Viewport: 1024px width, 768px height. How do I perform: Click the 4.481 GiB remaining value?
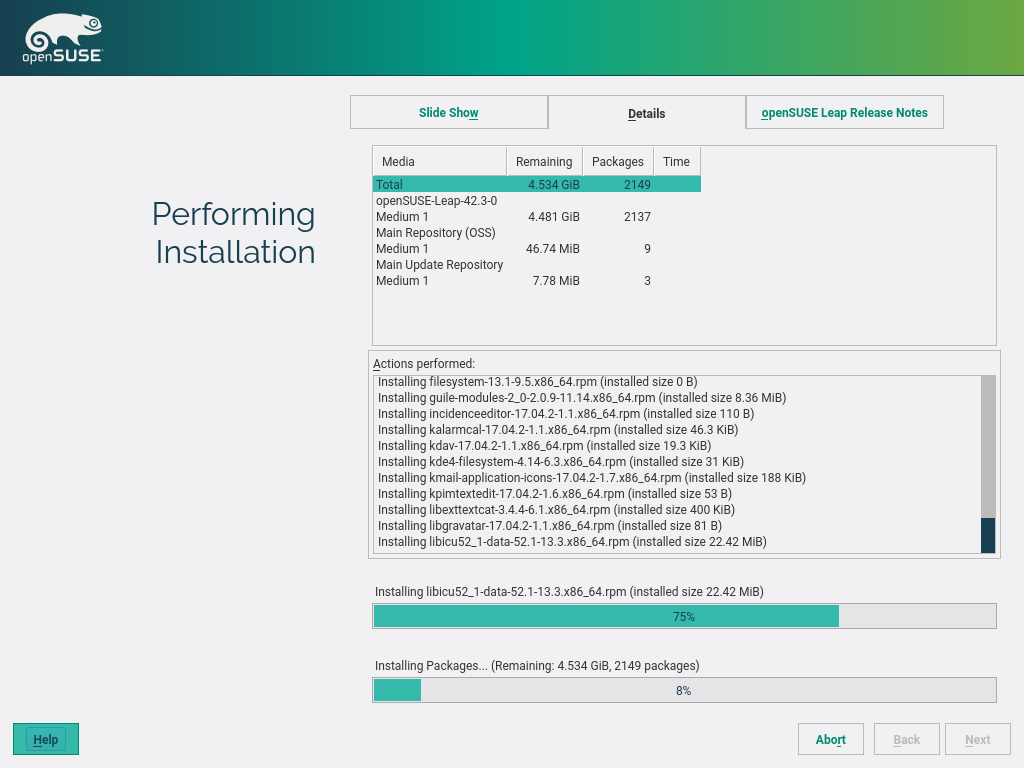pos(554,216)
